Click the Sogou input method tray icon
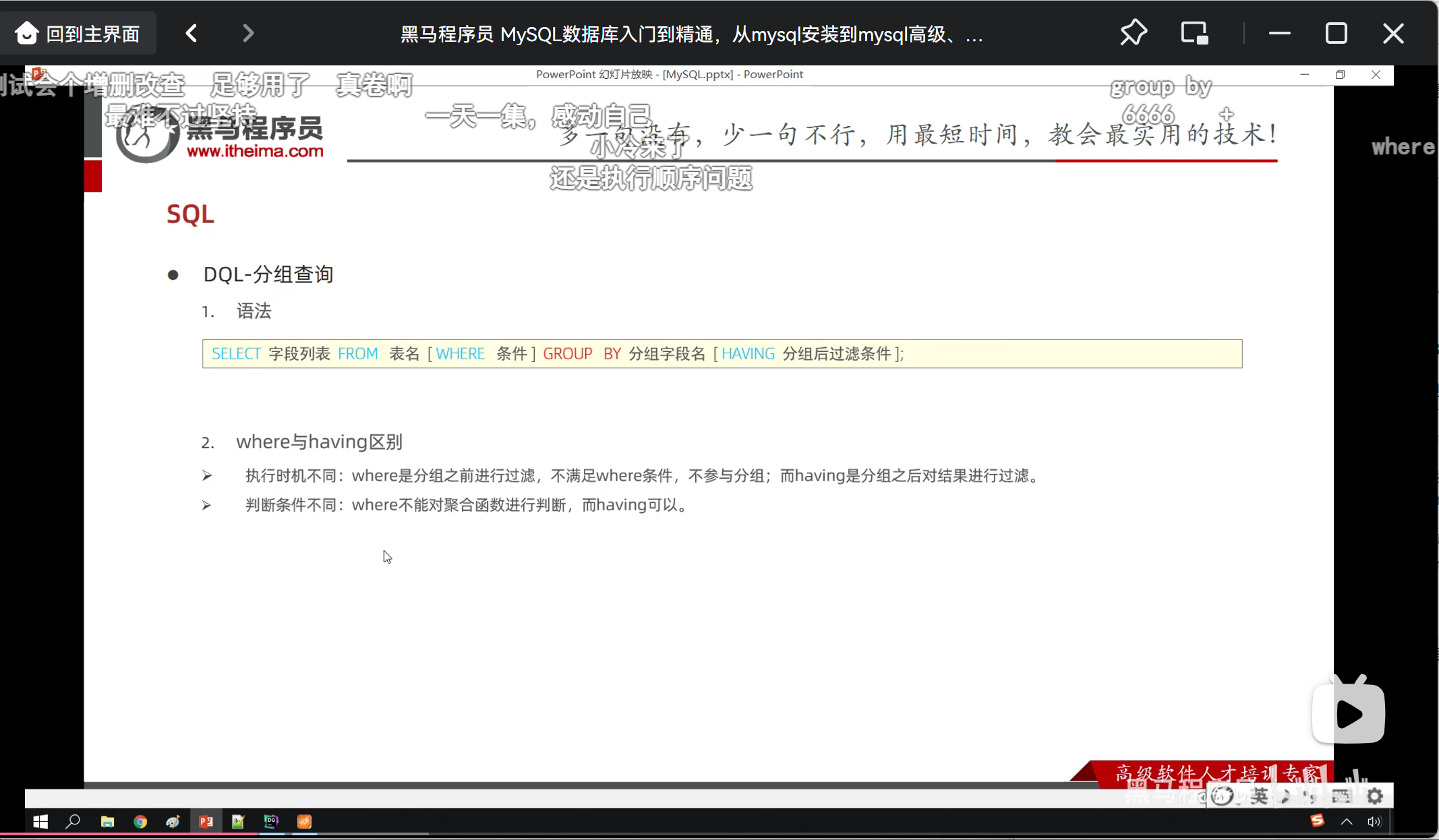The height and width of the screenshot is (840, 1439). point(1317,820)
